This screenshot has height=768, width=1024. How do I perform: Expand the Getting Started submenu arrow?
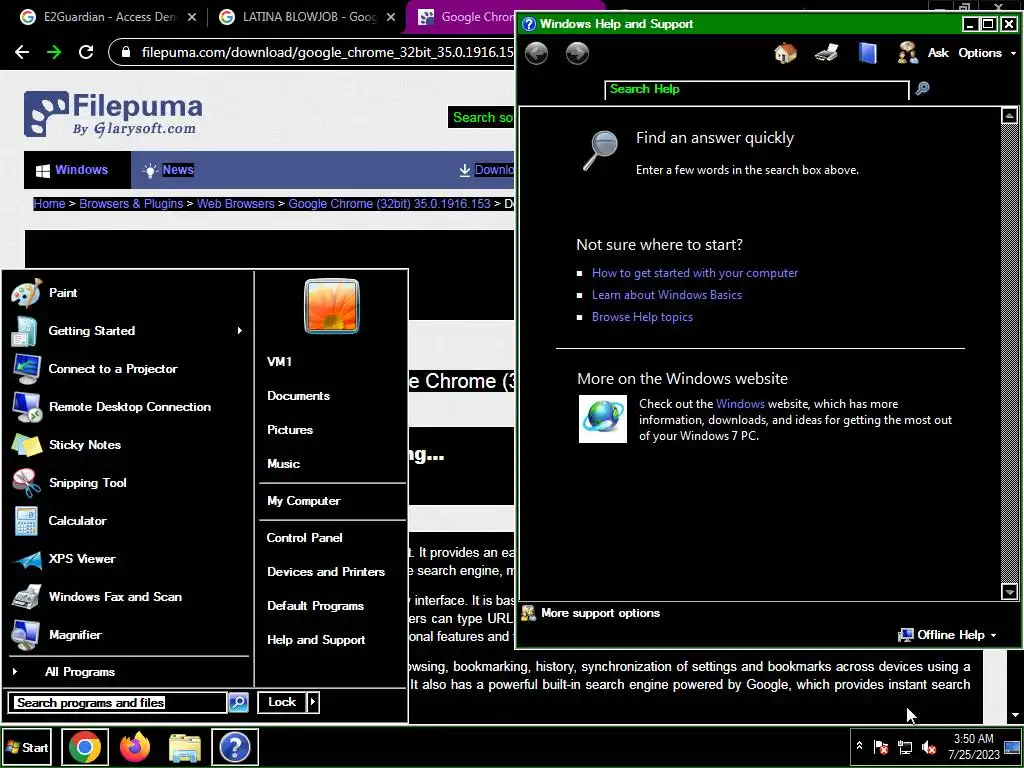pos(240,330)
